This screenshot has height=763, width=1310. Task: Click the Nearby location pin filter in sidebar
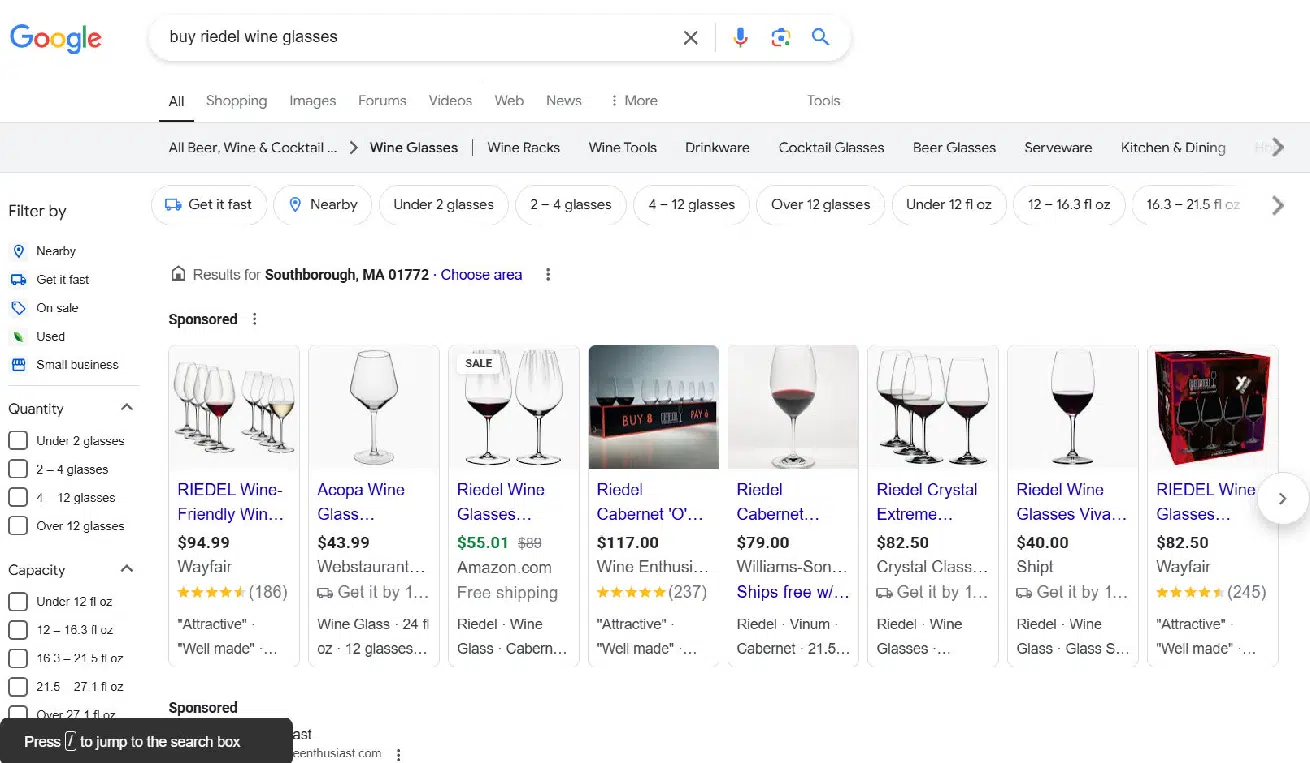43,251
